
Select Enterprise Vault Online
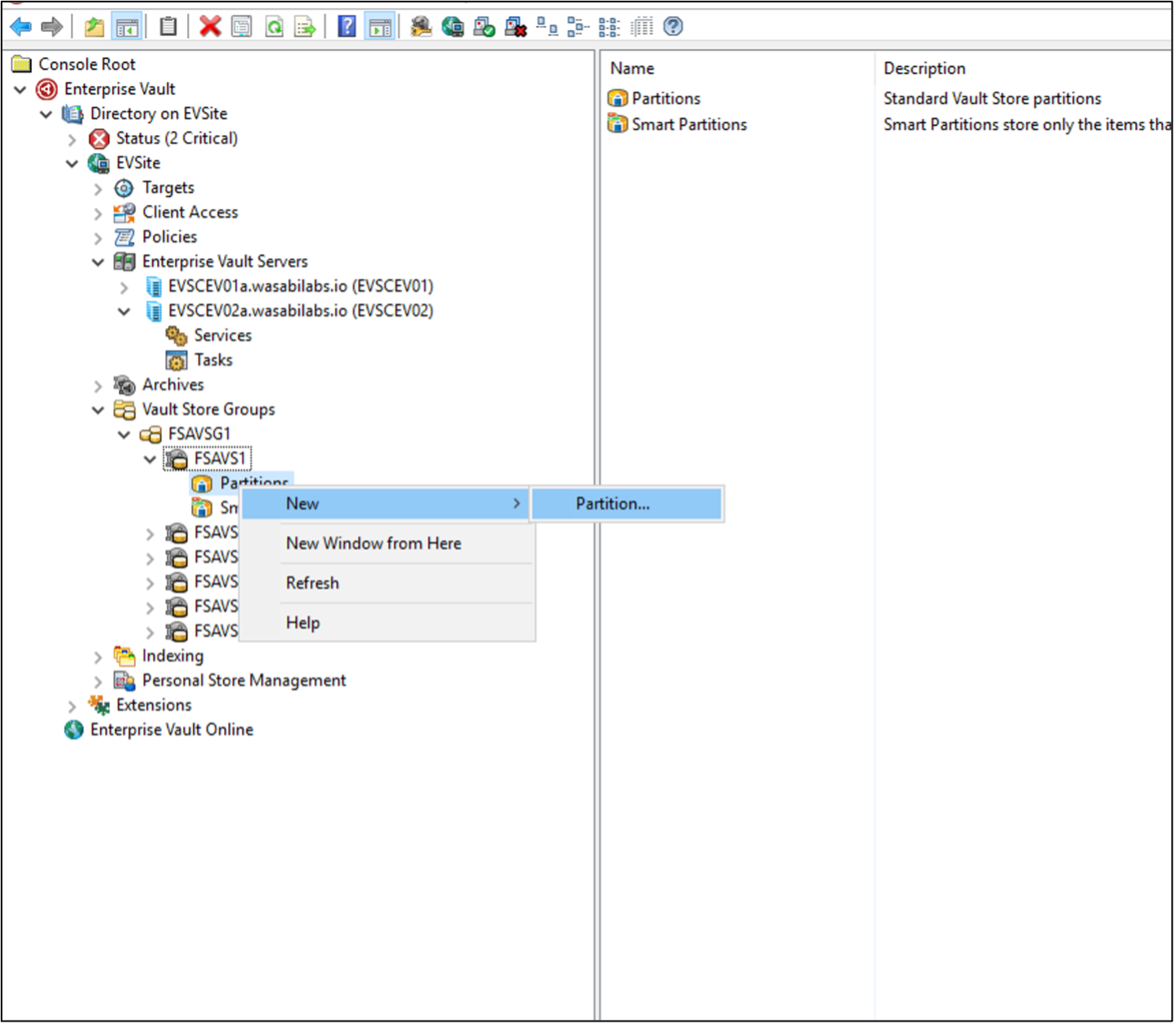click(171, 729)
